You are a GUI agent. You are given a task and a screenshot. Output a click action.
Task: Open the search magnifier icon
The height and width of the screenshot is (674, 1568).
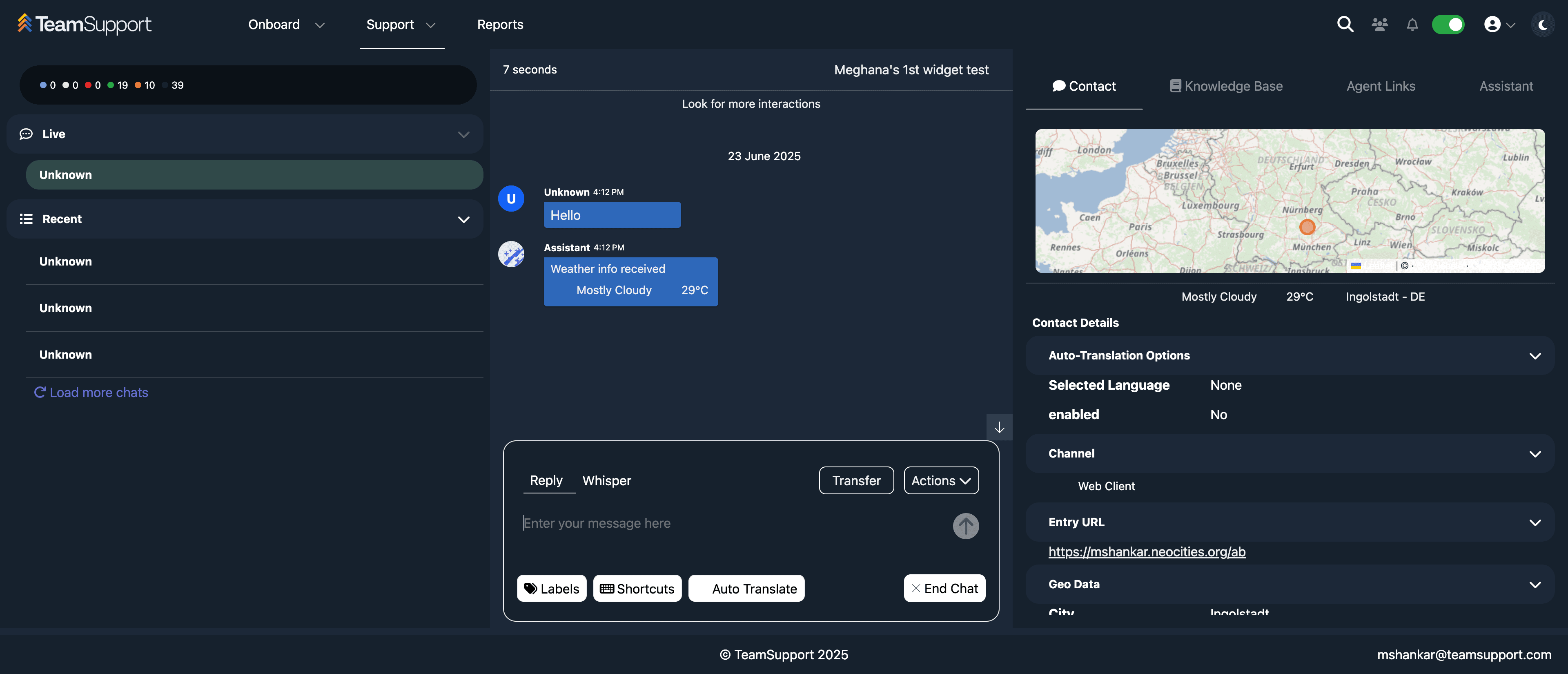tap(1345, 25)
